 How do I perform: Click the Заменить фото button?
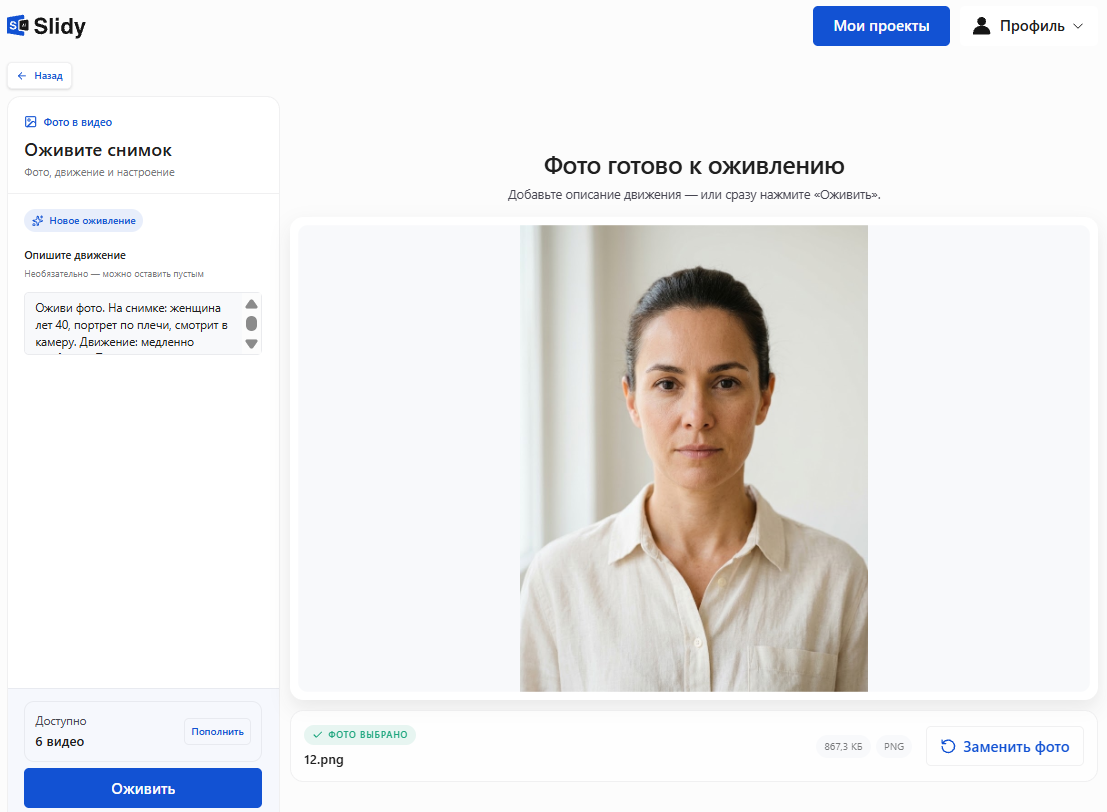click(x=1005, y=746)
